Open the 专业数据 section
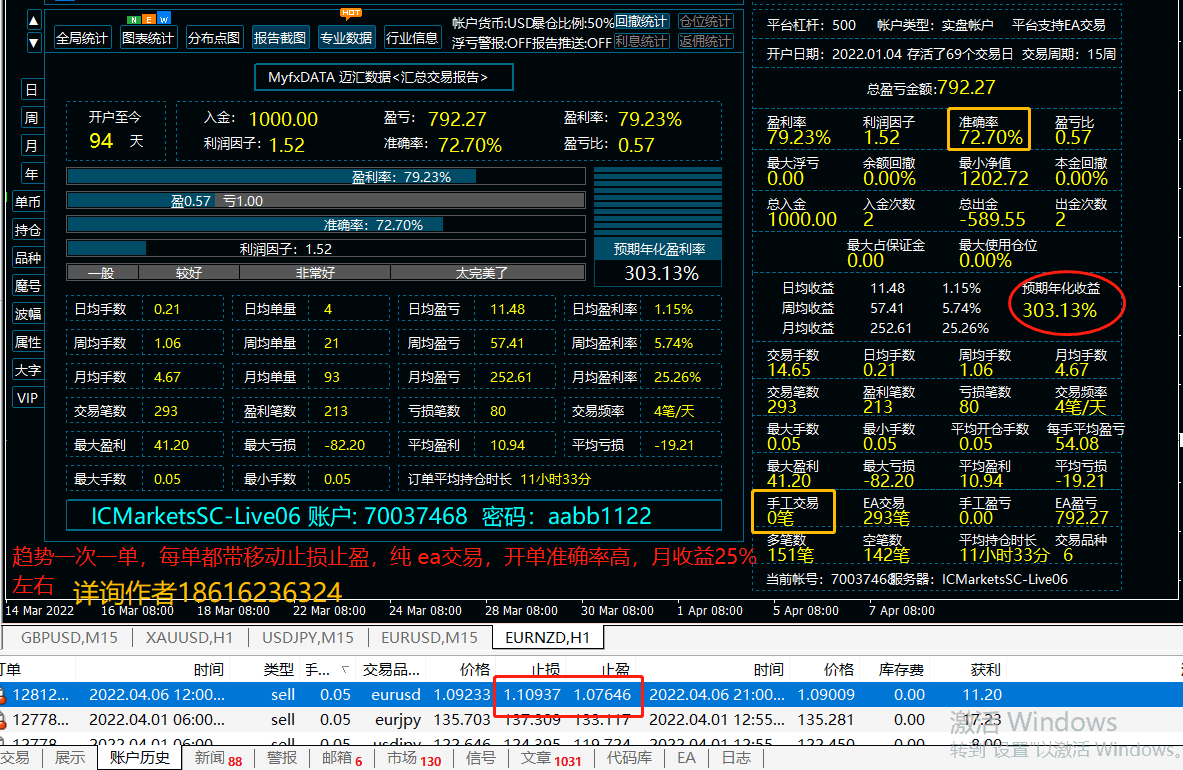1183x770 pixels. pyautogui.click(x=346, y=38)
